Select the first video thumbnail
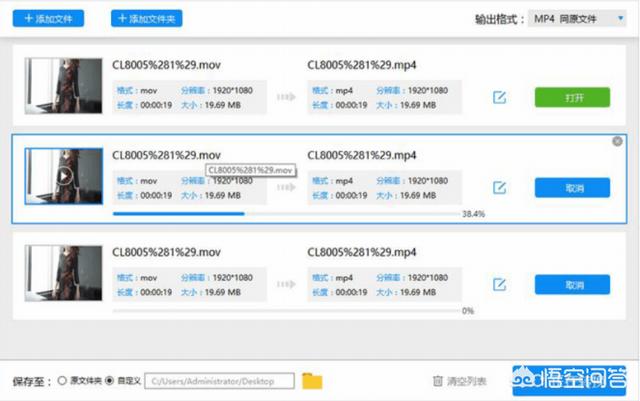640x401 pixels. tap(63, 86)
